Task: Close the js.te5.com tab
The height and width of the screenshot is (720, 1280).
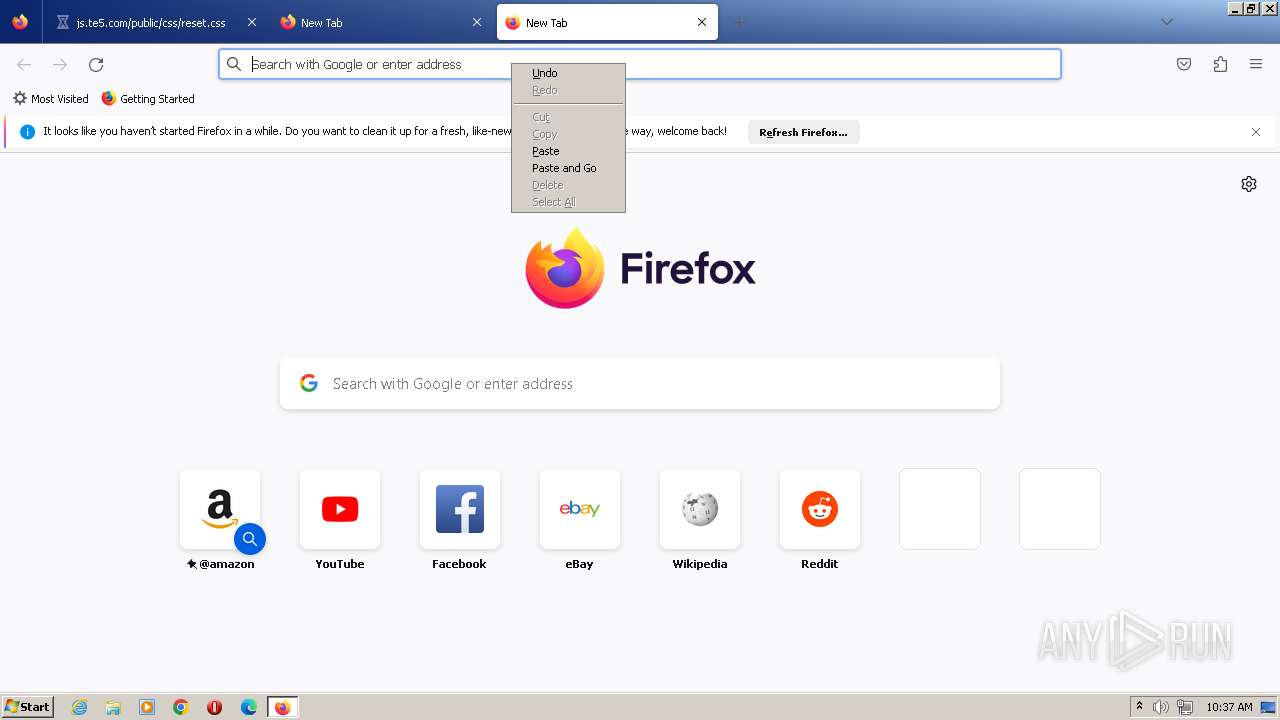Action: tap(251, 22)
